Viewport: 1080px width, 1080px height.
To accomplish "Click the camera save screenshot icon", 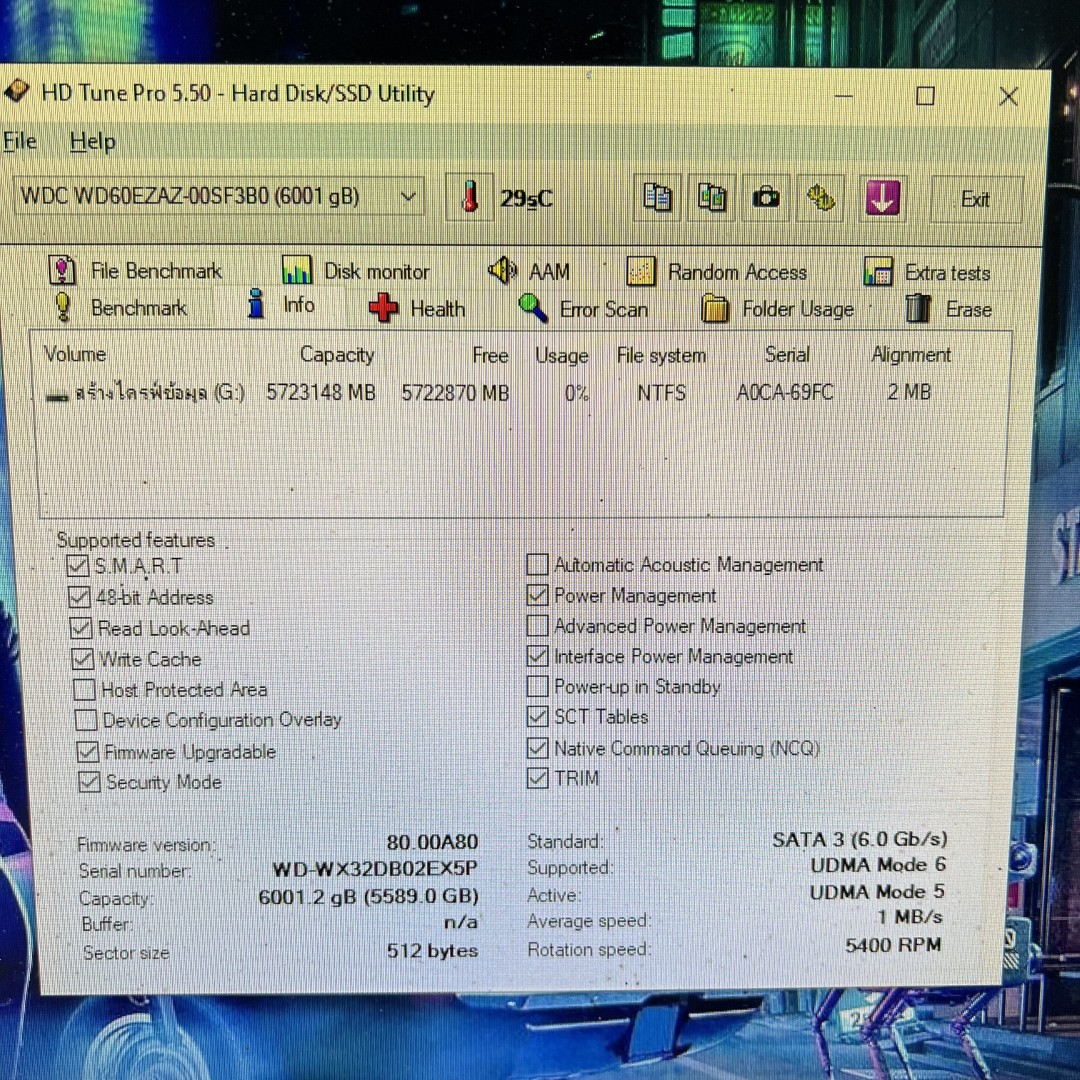I will 766,197.
